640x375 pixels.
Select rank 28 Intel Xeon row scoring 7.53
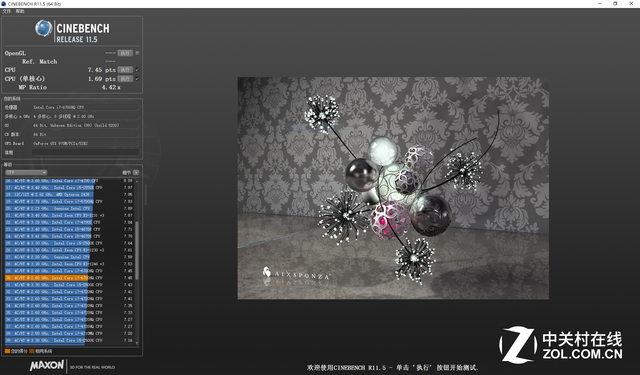(x=69, y=264)
